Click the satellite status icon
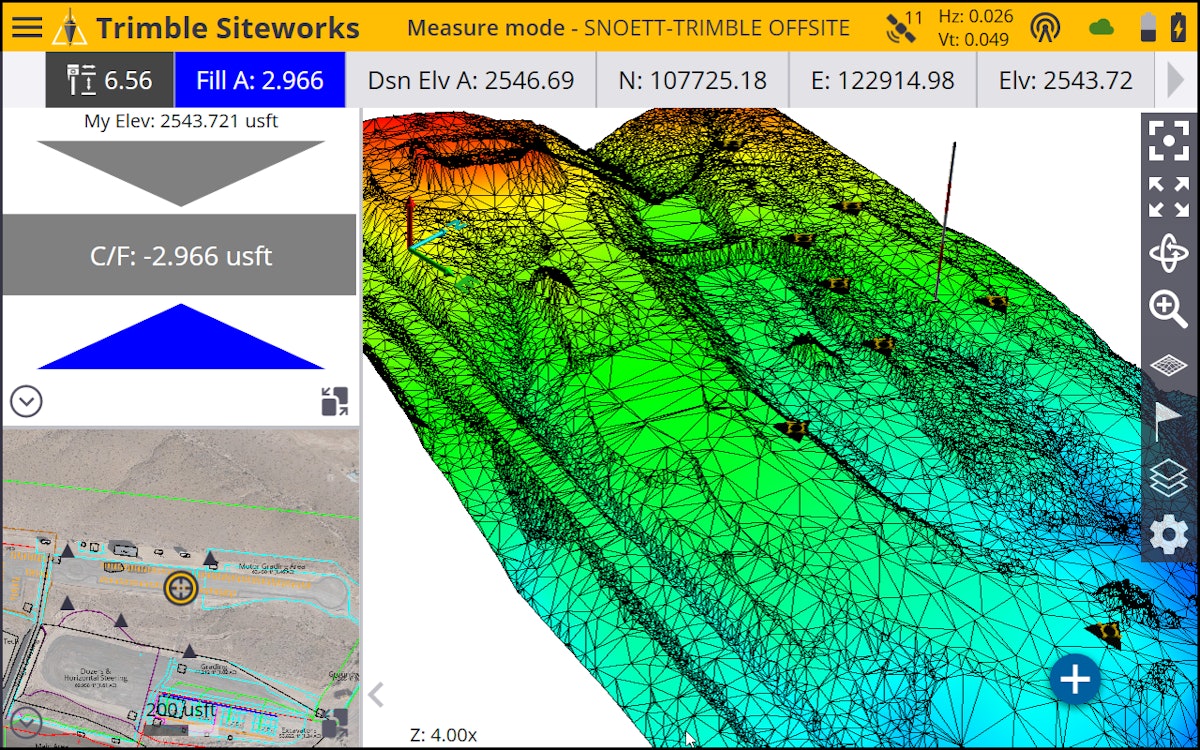1200x750 pixels. pos(898,27)
